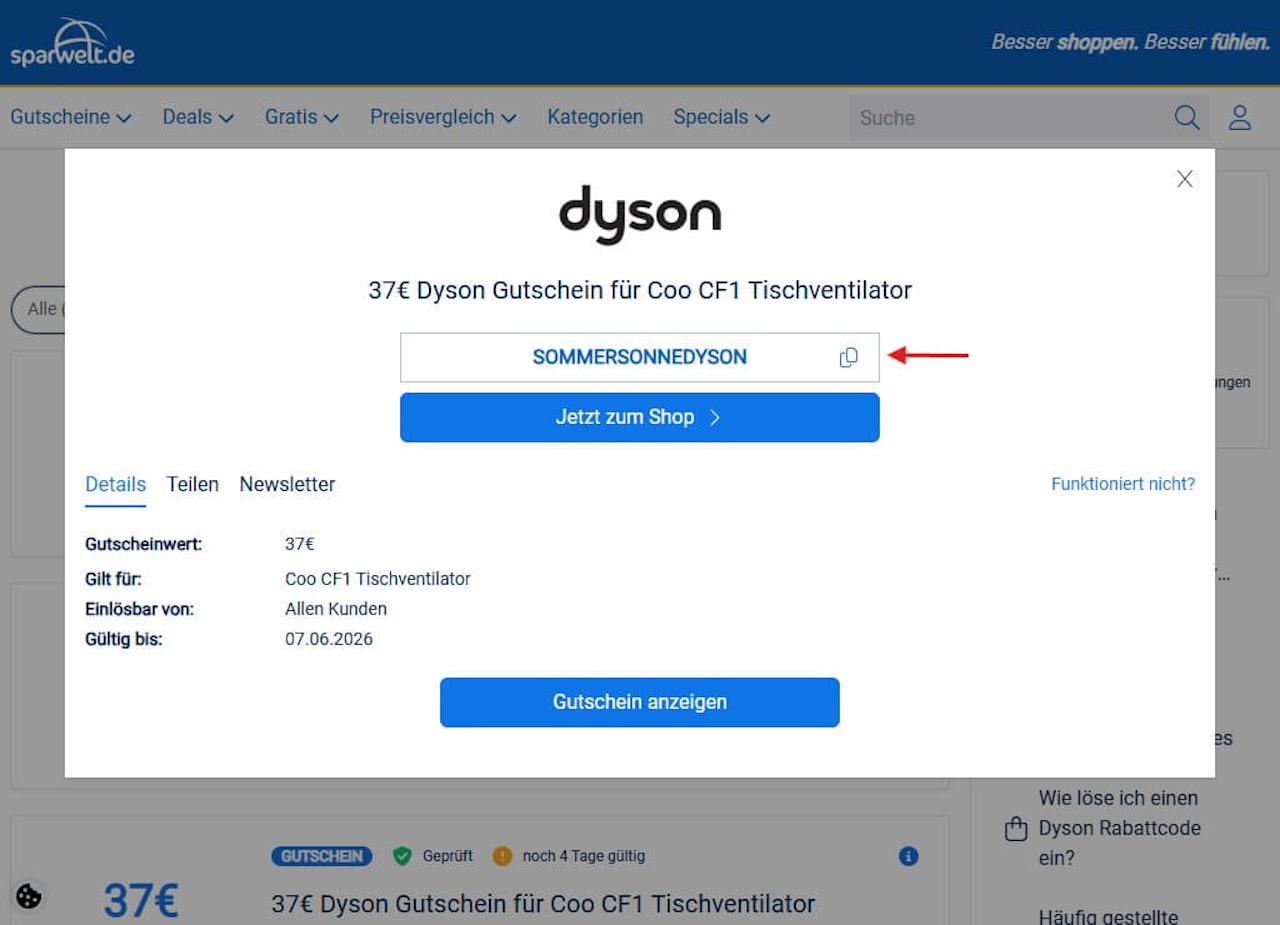The image size is (1280, 925).
Task: Click the SOMMERSONNEDYSON code field
Action: tap(640, 357)
